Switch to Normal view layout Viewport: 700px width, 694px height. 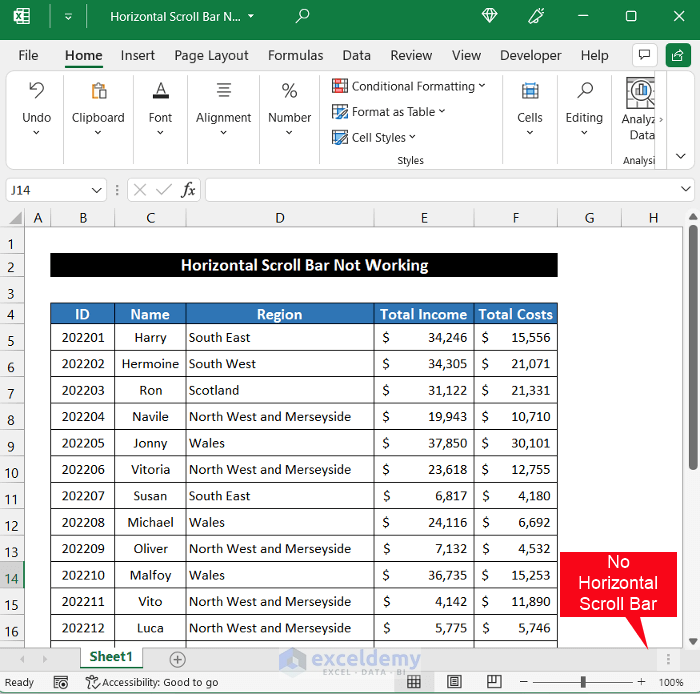(414, 682)
